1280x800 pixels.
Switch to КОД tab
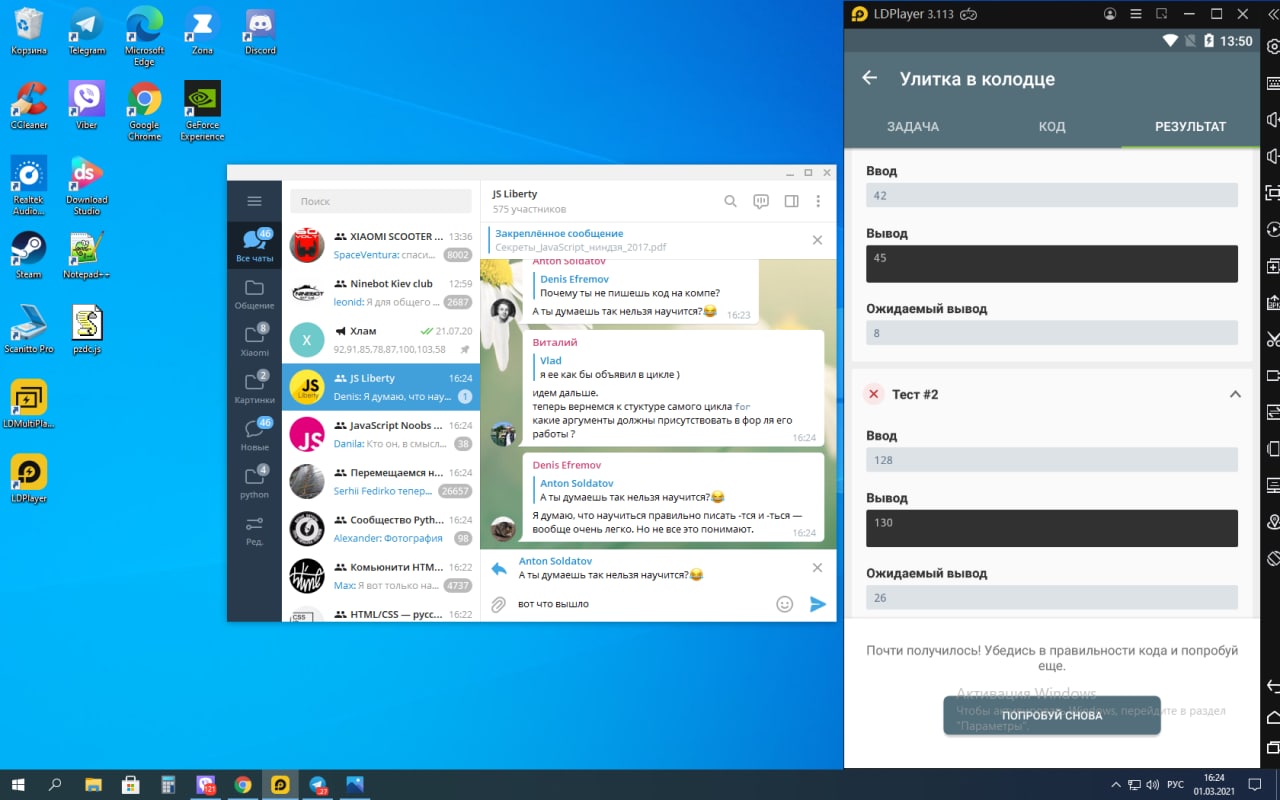point(1052,127)
